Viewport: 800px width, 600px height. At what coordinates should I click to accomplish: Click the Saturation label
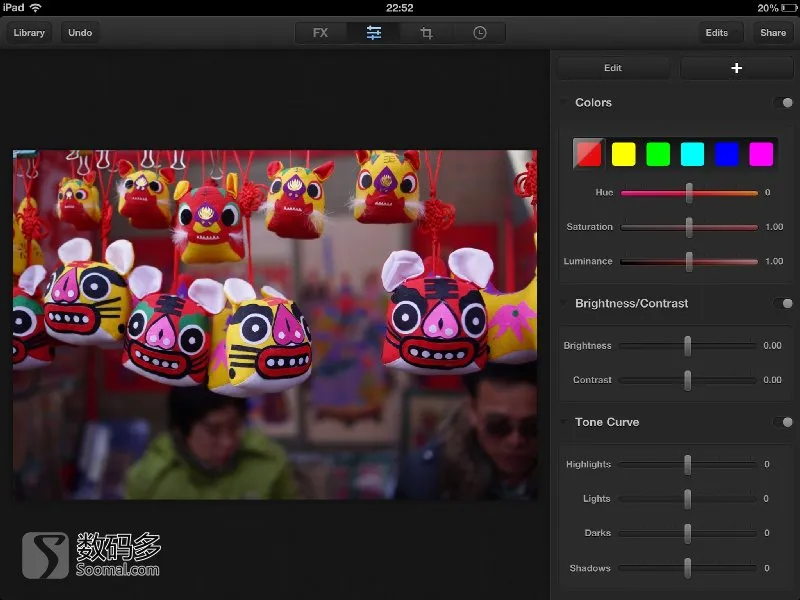click(x=589, y=227)
